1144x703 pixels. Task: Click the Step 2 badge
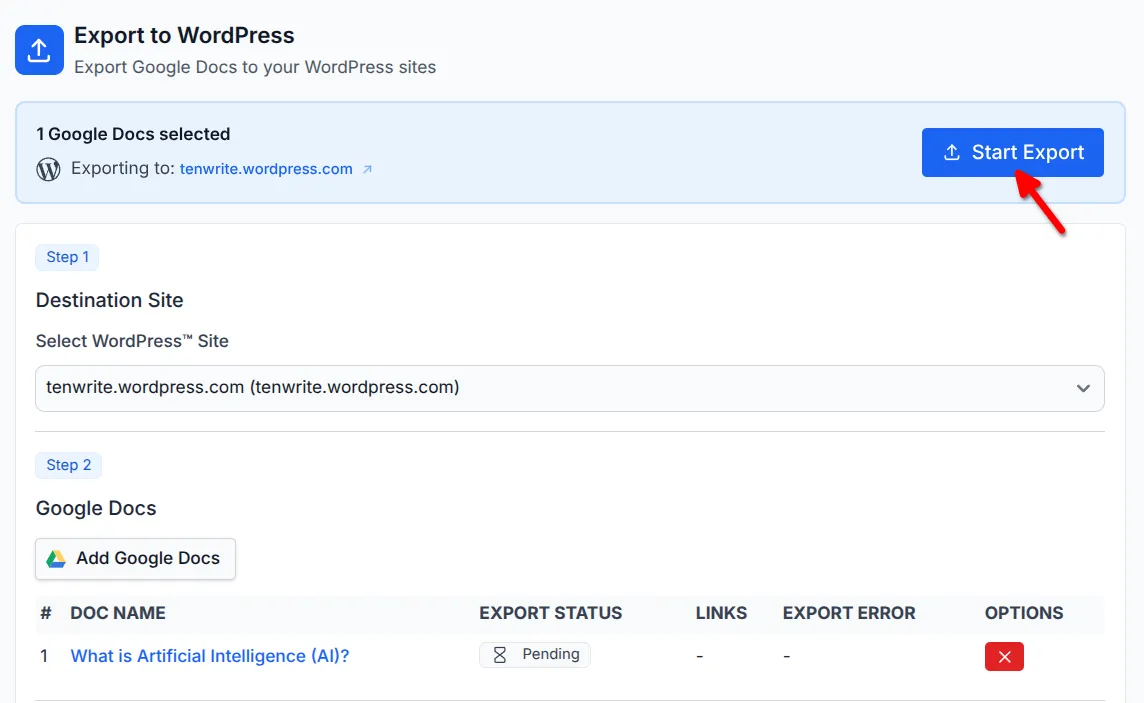[68, 465]
